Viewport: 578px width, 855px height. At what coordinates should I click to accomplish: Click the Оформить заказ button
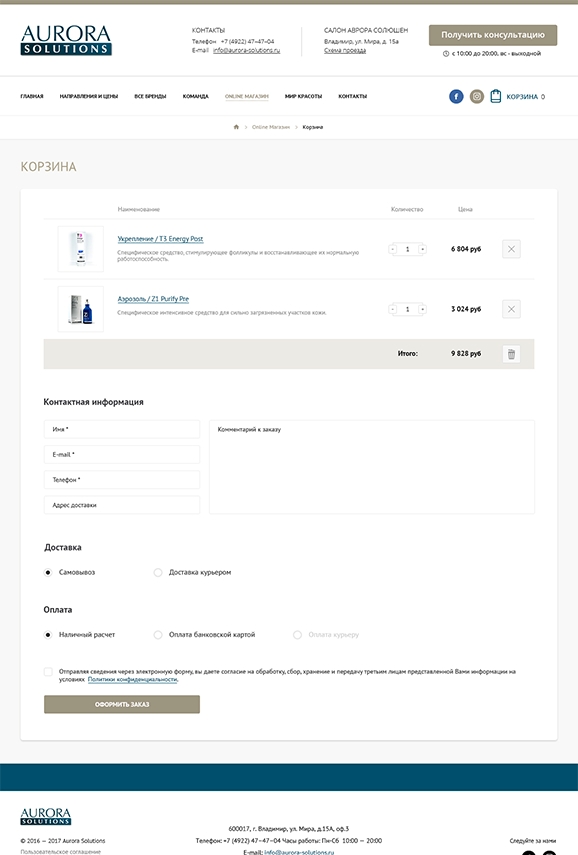[122, 705]
